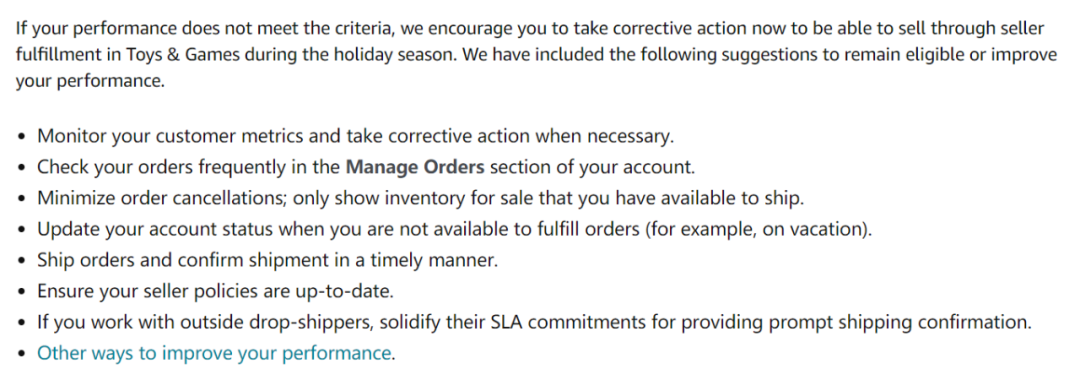The height and width of the screenshot is (380, 1080).
Task: Click the outside drop-shippers SLA commitments line
Action: (535, 322)
